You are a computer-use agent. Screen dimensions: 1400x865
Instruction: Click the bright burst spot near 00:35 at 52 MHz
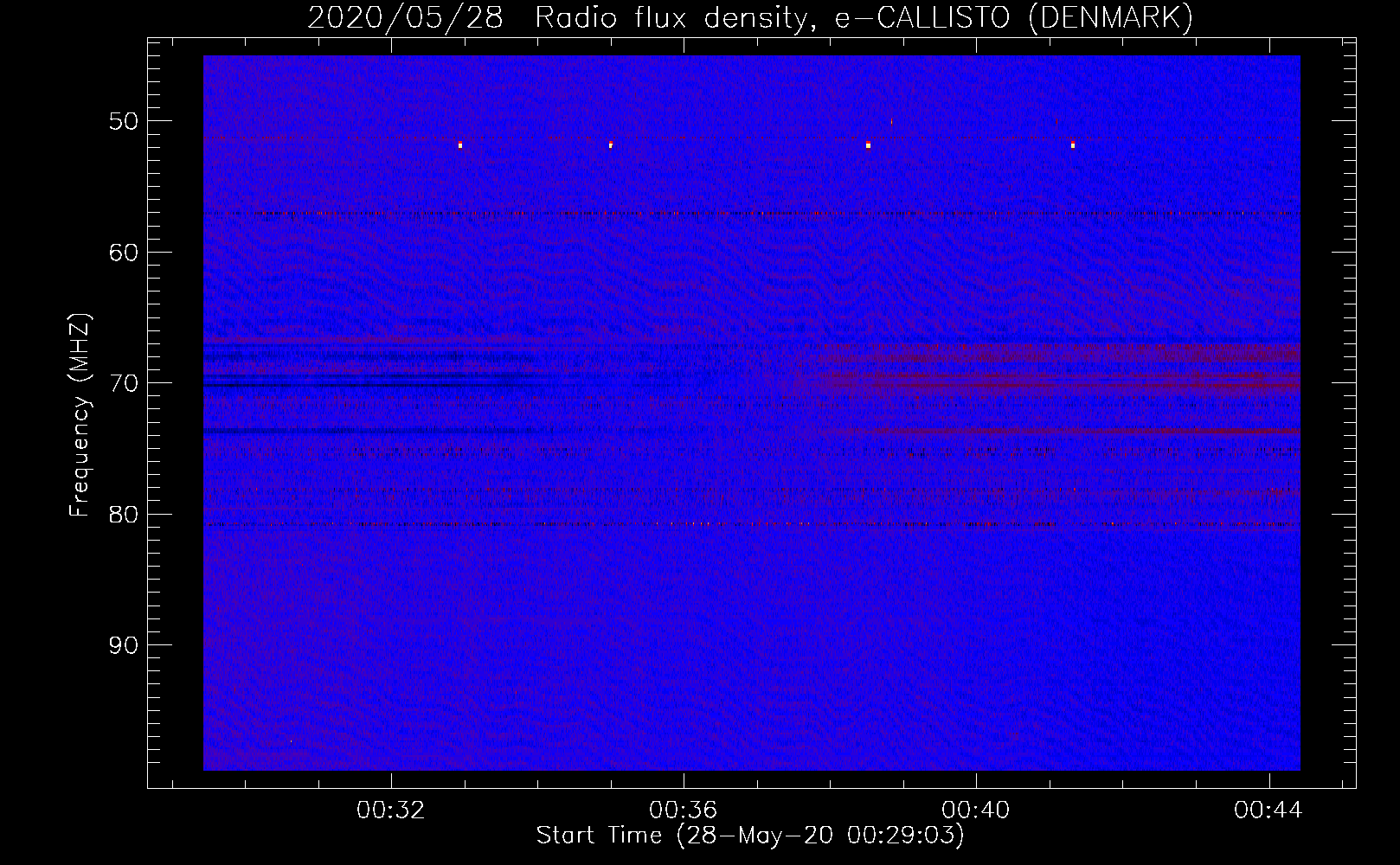coord(611,145)
